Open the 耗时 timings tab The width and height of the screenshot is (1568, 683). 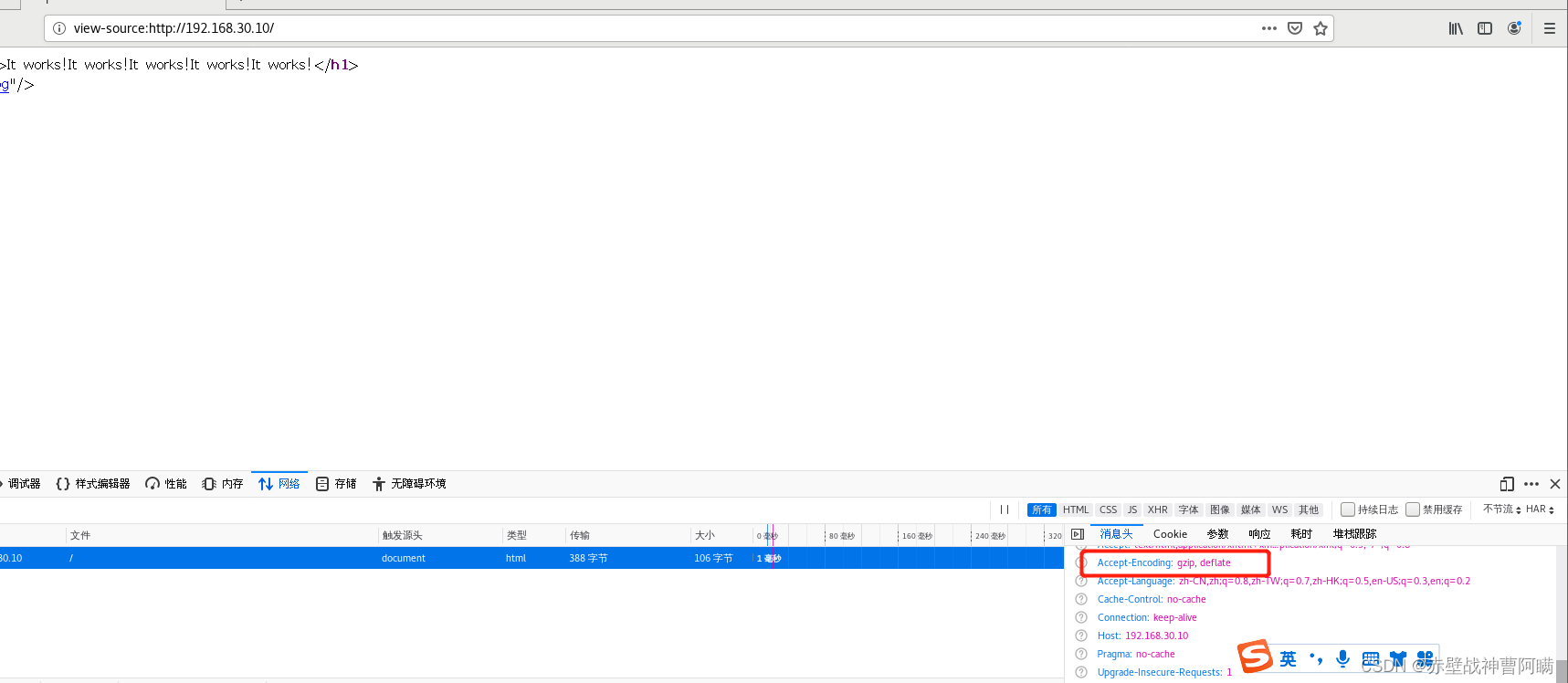click(x=1302, y=534)
